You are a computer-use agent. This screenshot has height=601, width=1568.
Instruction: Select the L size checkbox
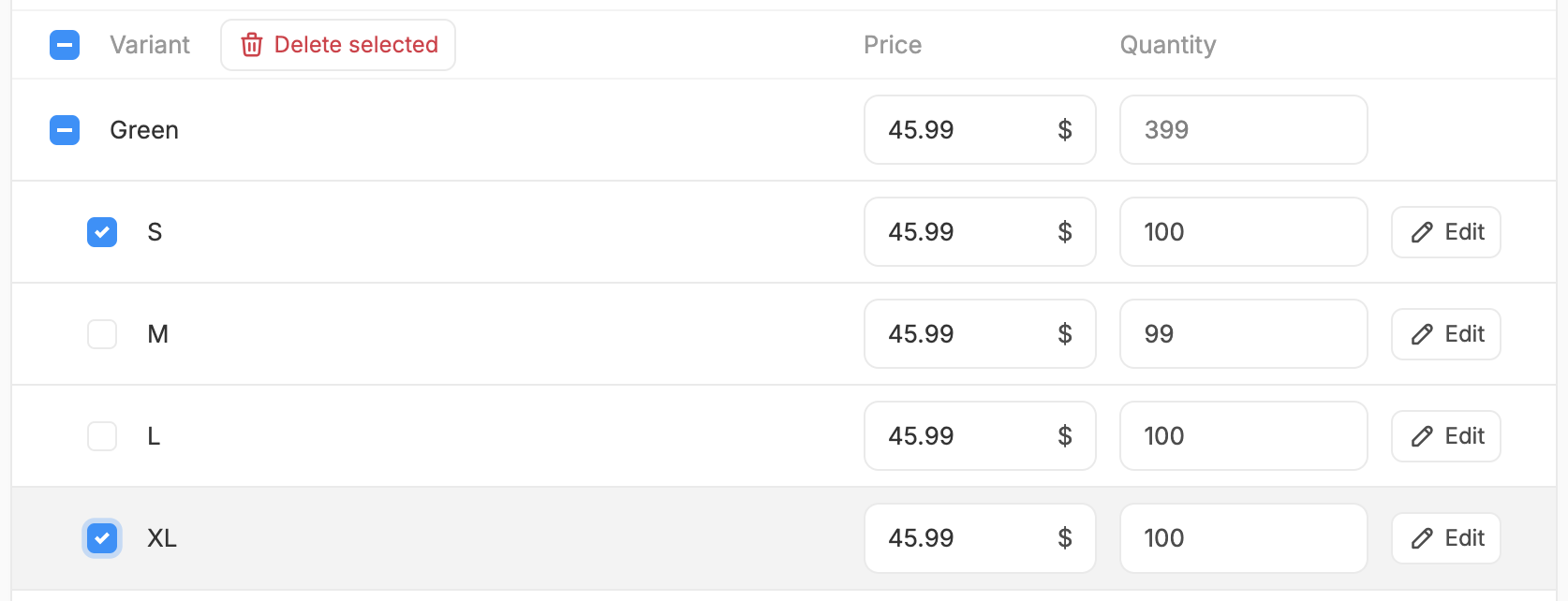(102, 436)
